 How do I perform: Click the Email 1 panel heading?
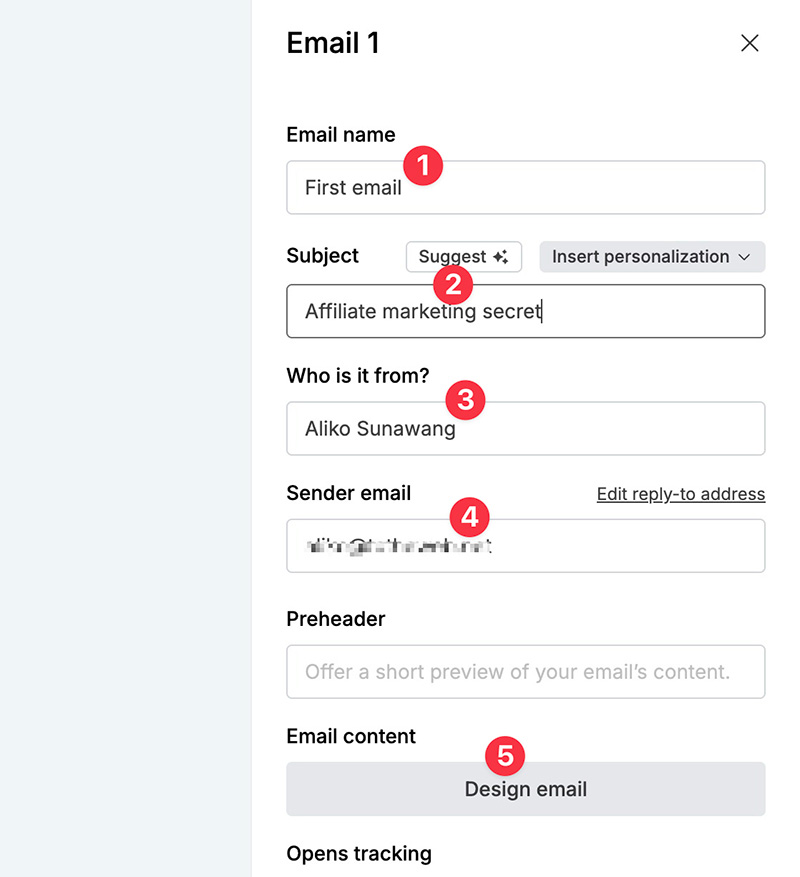click(333, 43)
